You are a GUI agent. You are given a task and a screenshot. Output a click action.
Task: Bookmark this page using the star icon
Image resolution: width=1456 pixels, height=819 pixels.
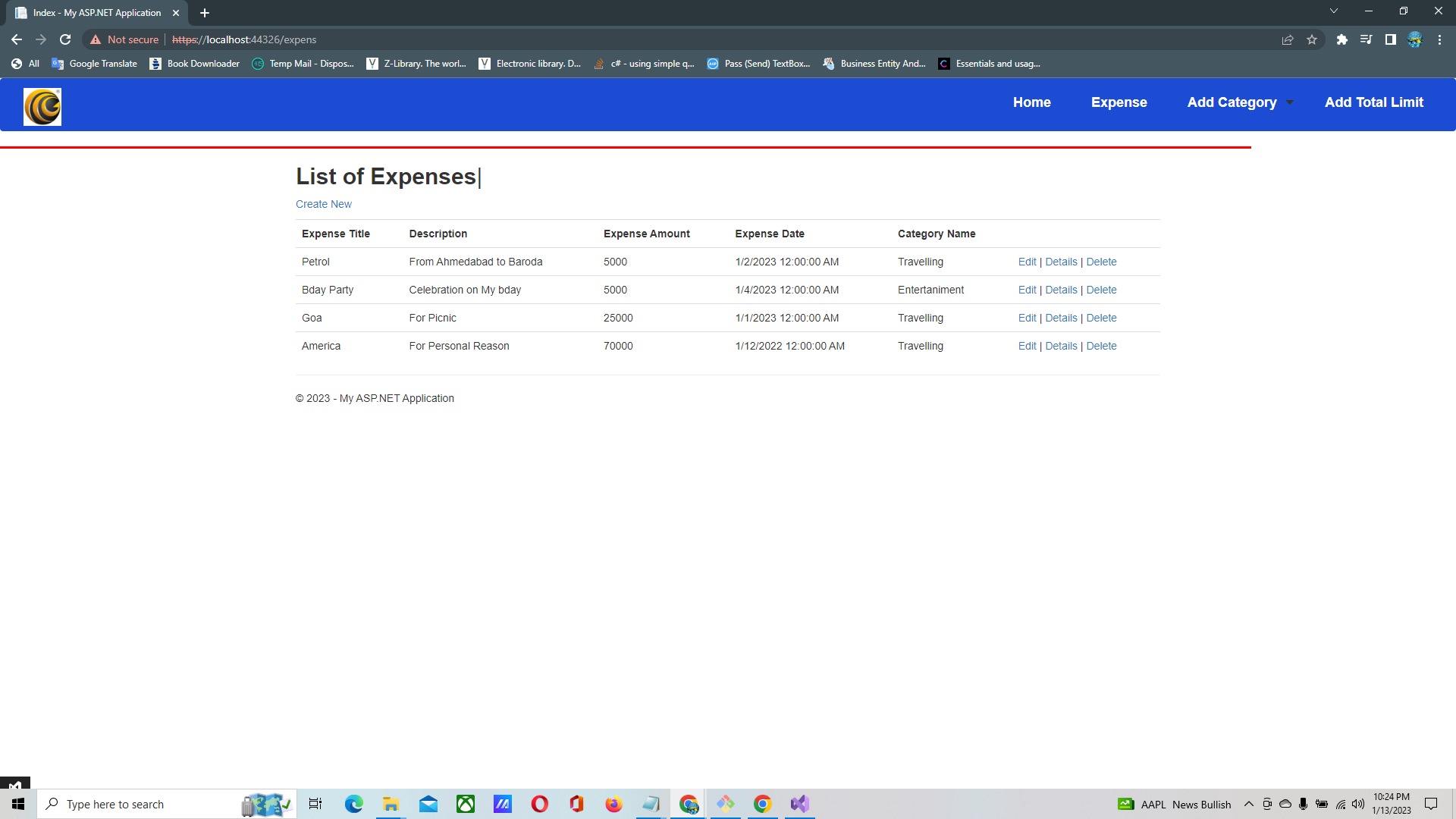coord(1312,39)
